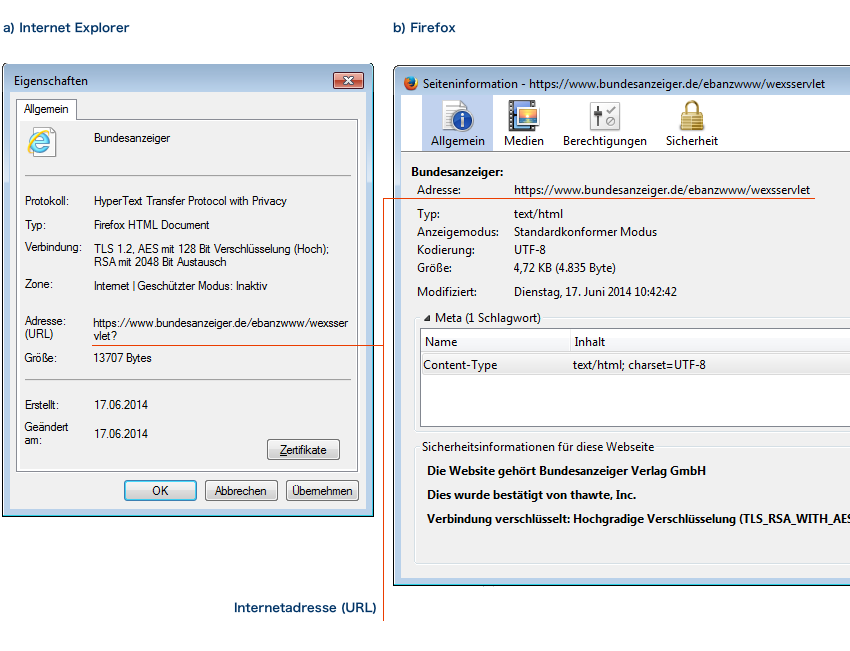
Task: Click the 'Bundesanzeiger' title in the Eigenschaften dialog
Action: tap(132, 138)
